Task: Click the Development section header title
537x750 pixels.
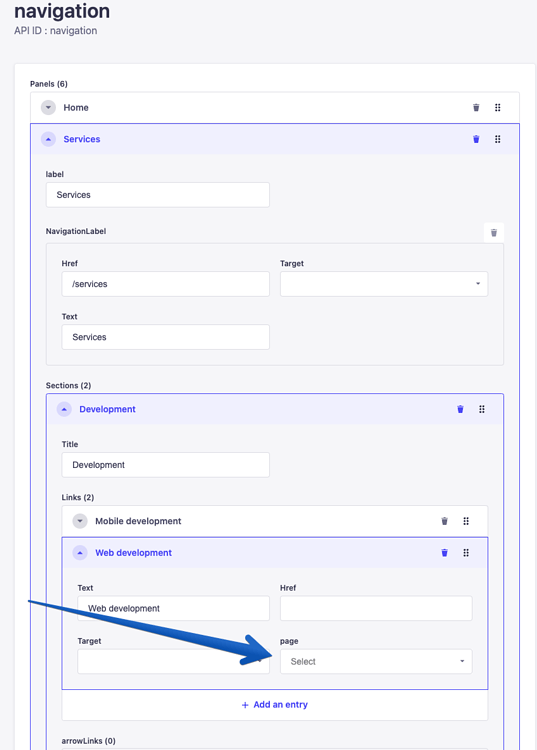Action: click(x=108, y=409)
